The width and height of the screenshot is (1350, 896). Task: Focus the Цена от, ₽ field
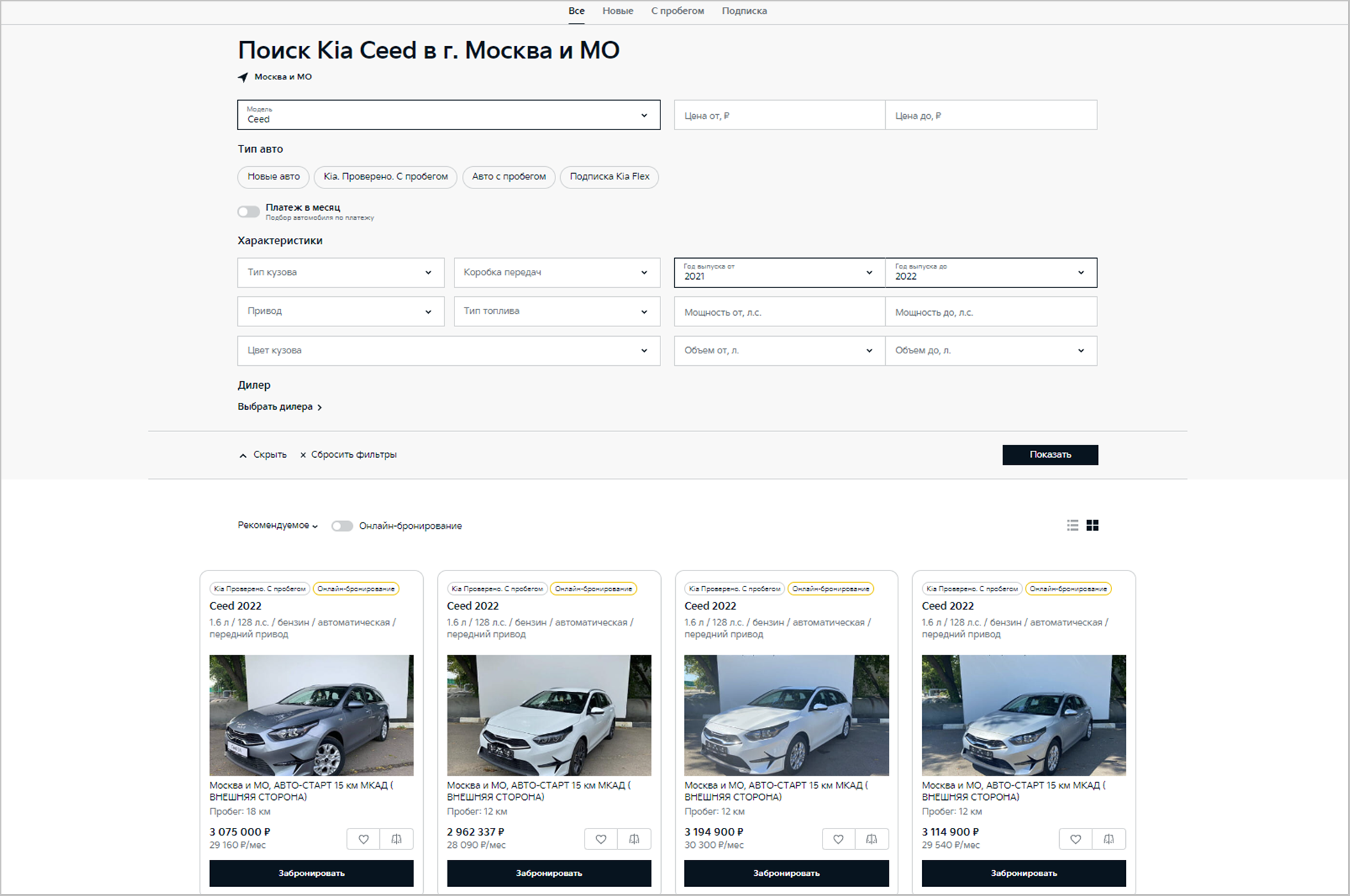(x=779, y=115)
